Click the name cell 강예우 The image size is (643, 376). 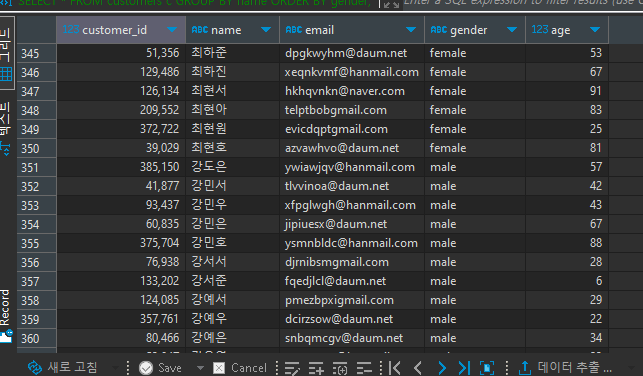tap(233, 319)
